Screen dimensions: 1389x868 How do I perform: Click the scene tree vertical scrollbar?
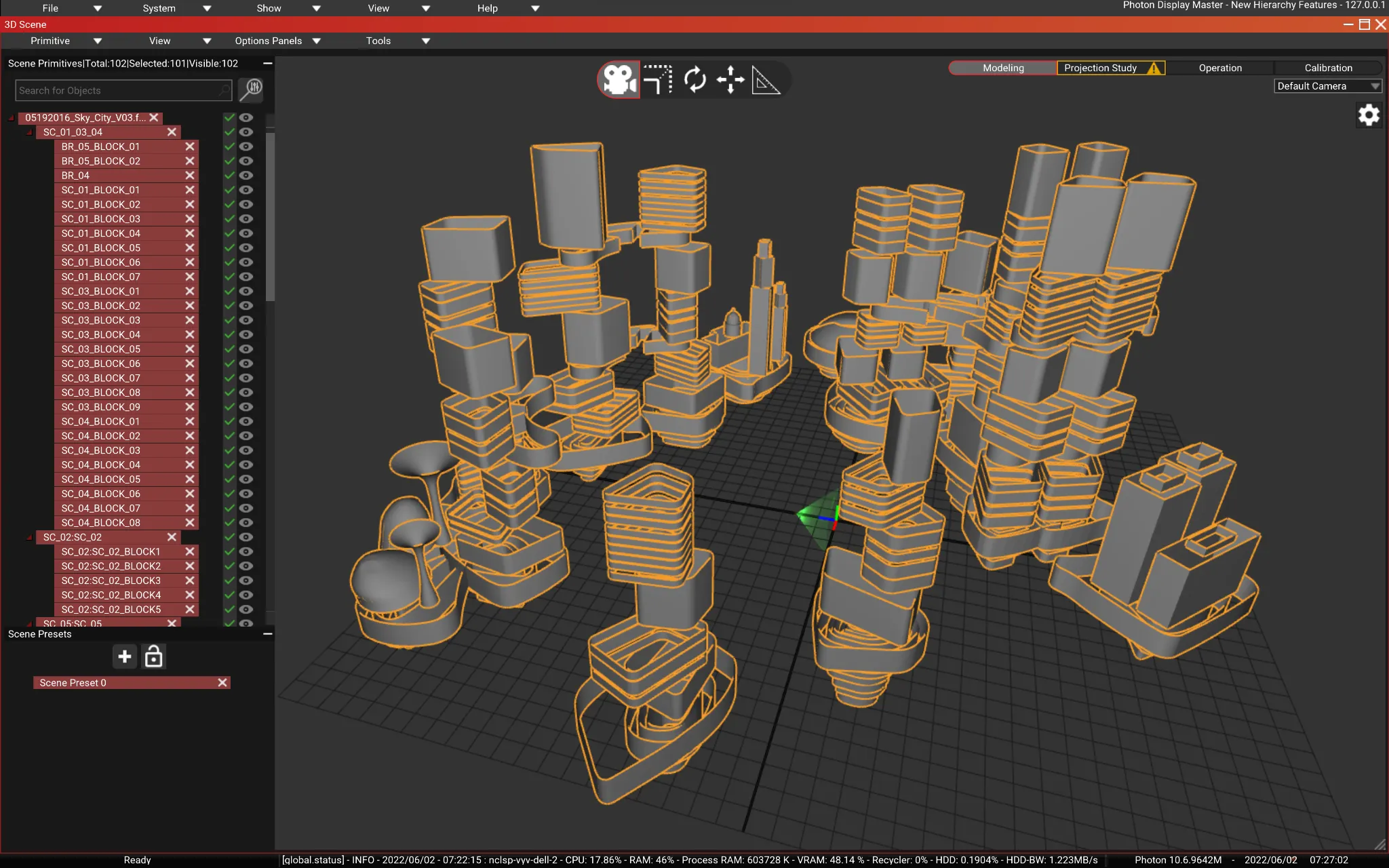coord(270,217)
